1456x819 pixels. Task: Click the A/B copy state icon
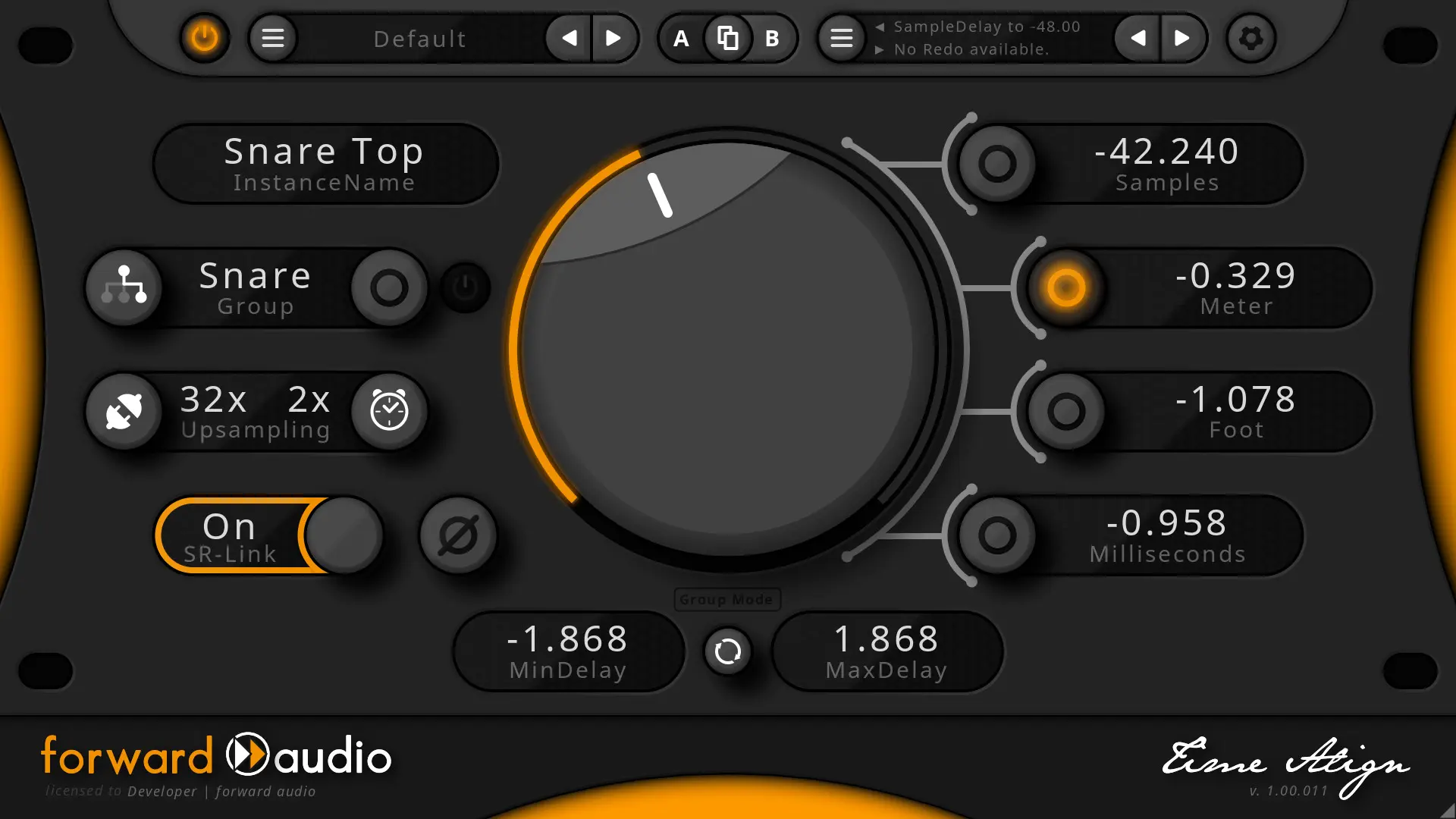(x=727, y=38)
